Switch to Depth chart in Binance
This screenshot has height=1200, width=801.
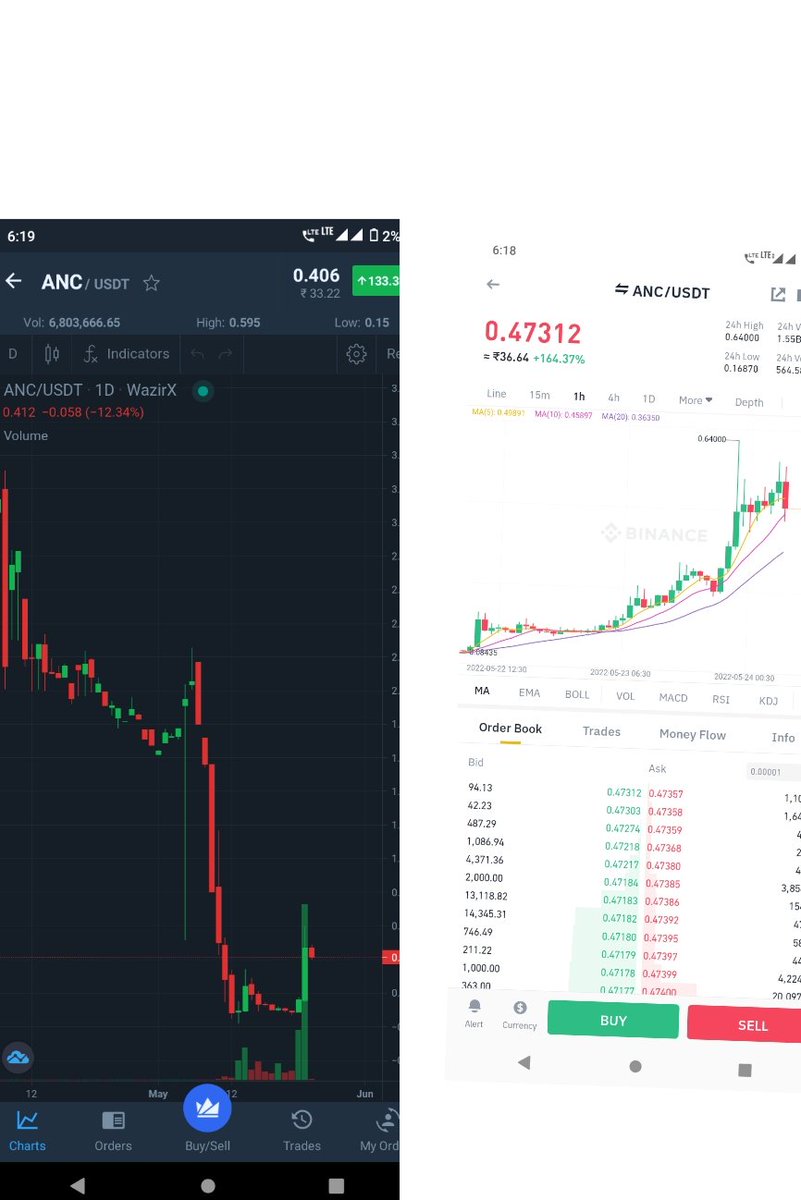pos(749,403)
